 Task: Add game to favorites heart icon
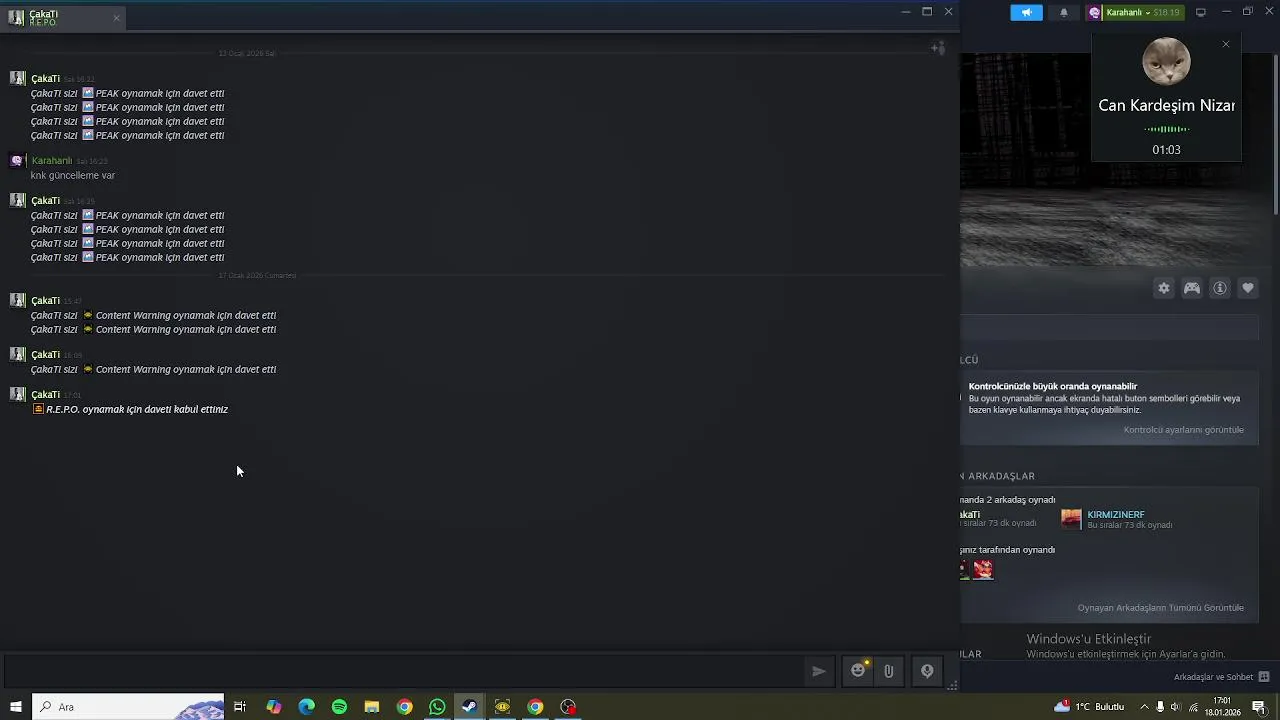point(1248,288)
